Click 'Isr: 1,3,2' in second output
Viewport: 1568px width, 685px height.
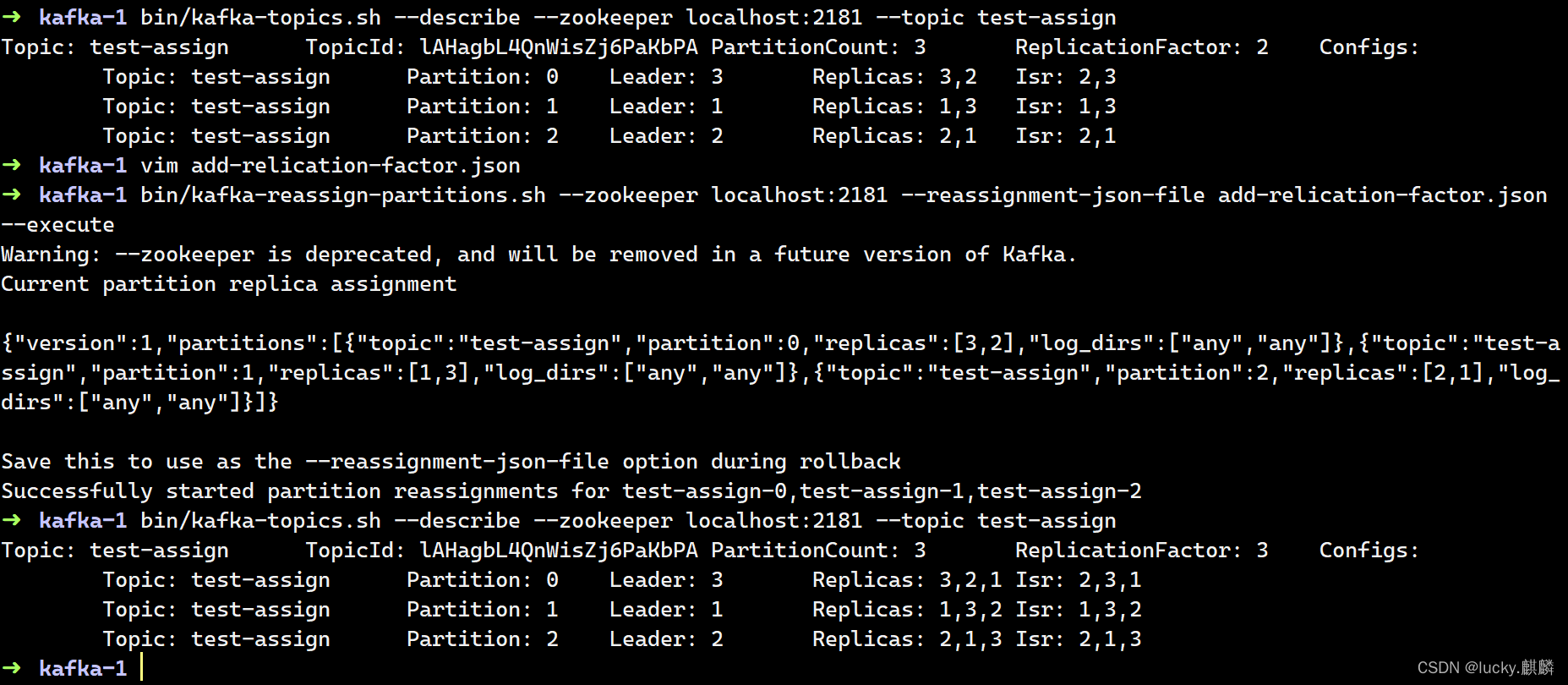[1079, 610]
